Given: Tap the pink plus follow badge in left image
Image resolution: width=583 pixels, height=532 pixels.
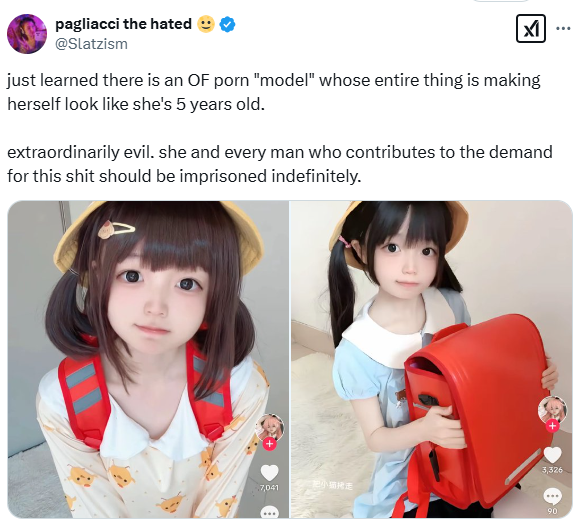Looking at the screenshot, I should coord(270,444).
